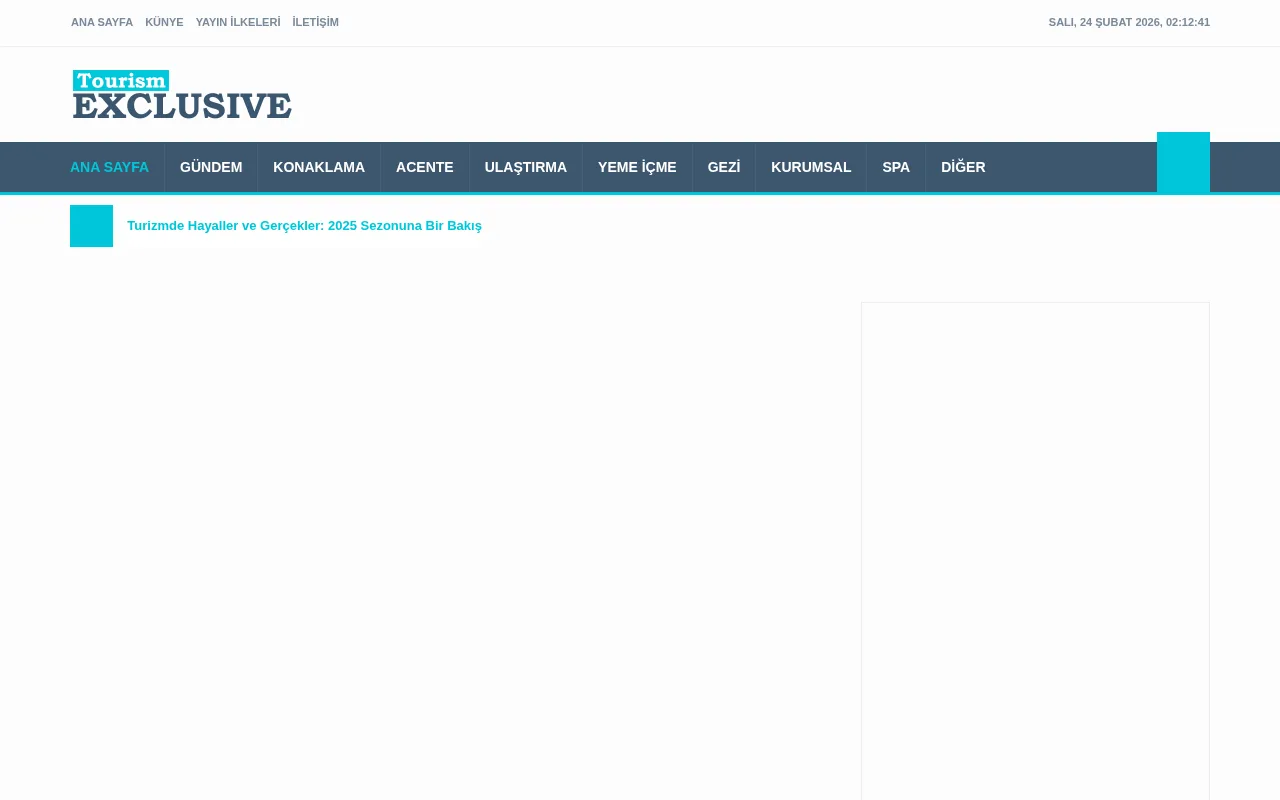The width and height of the screenshot is (1280, 800).
Task: Navigate to the ULAŞTIRMA section
Action: coord(525,167)
